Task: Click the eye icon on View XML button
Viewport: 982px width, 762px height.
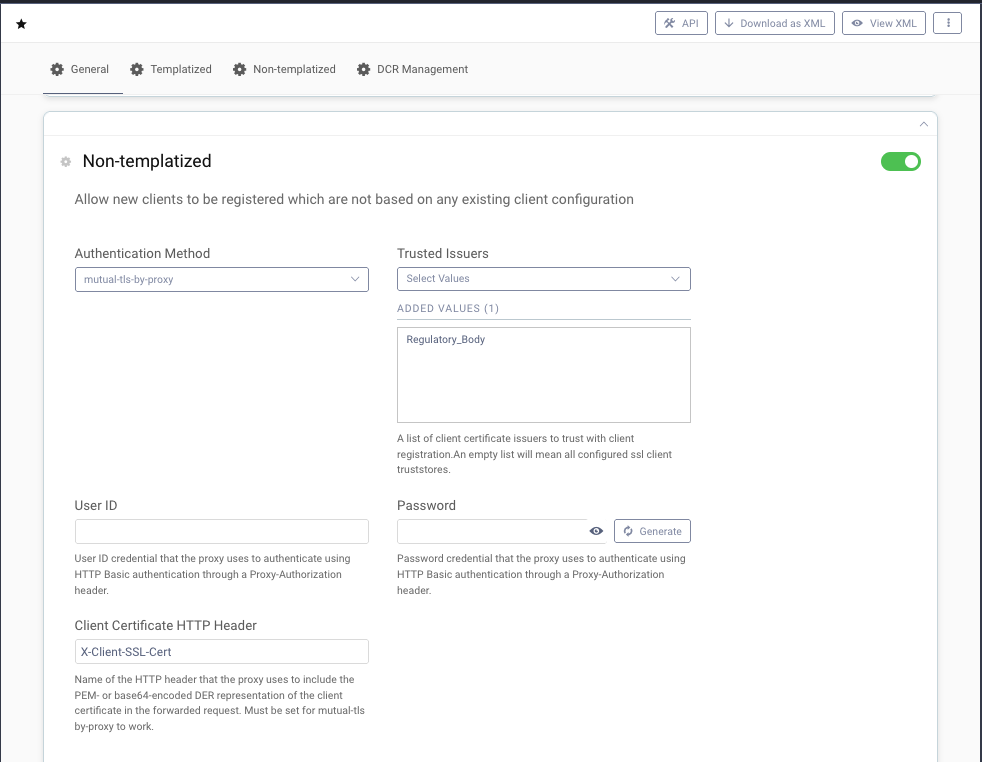Action: (856, 22)
